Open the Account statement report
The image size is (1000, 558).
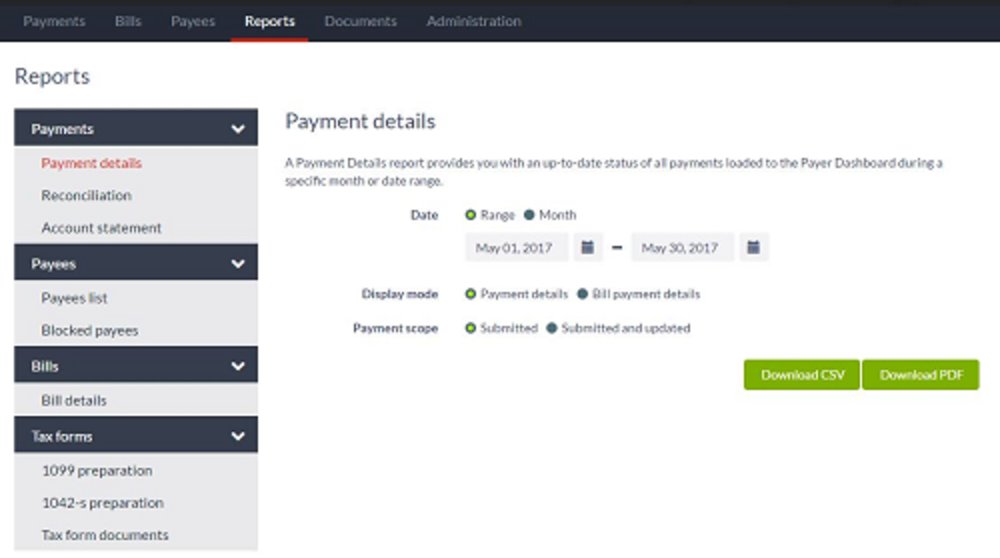click(x=101, y=228)
